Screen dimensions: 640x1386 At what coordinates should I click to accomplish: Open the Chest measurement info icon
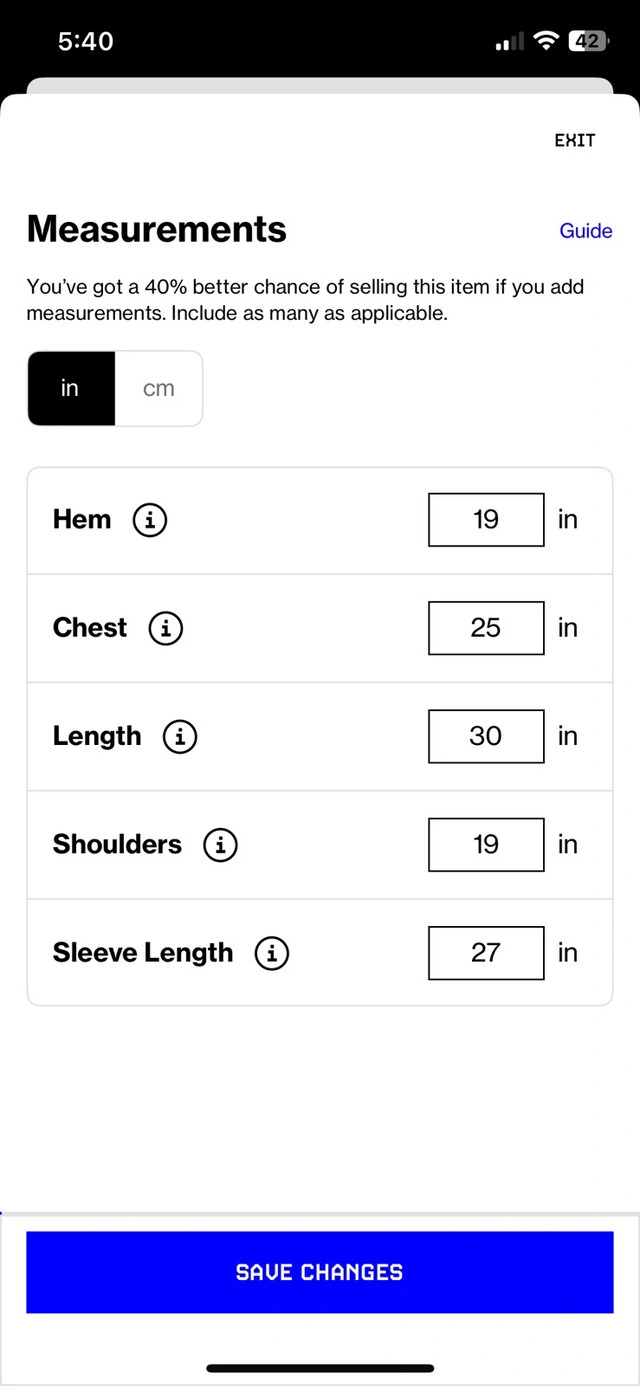tap(166, 628)
